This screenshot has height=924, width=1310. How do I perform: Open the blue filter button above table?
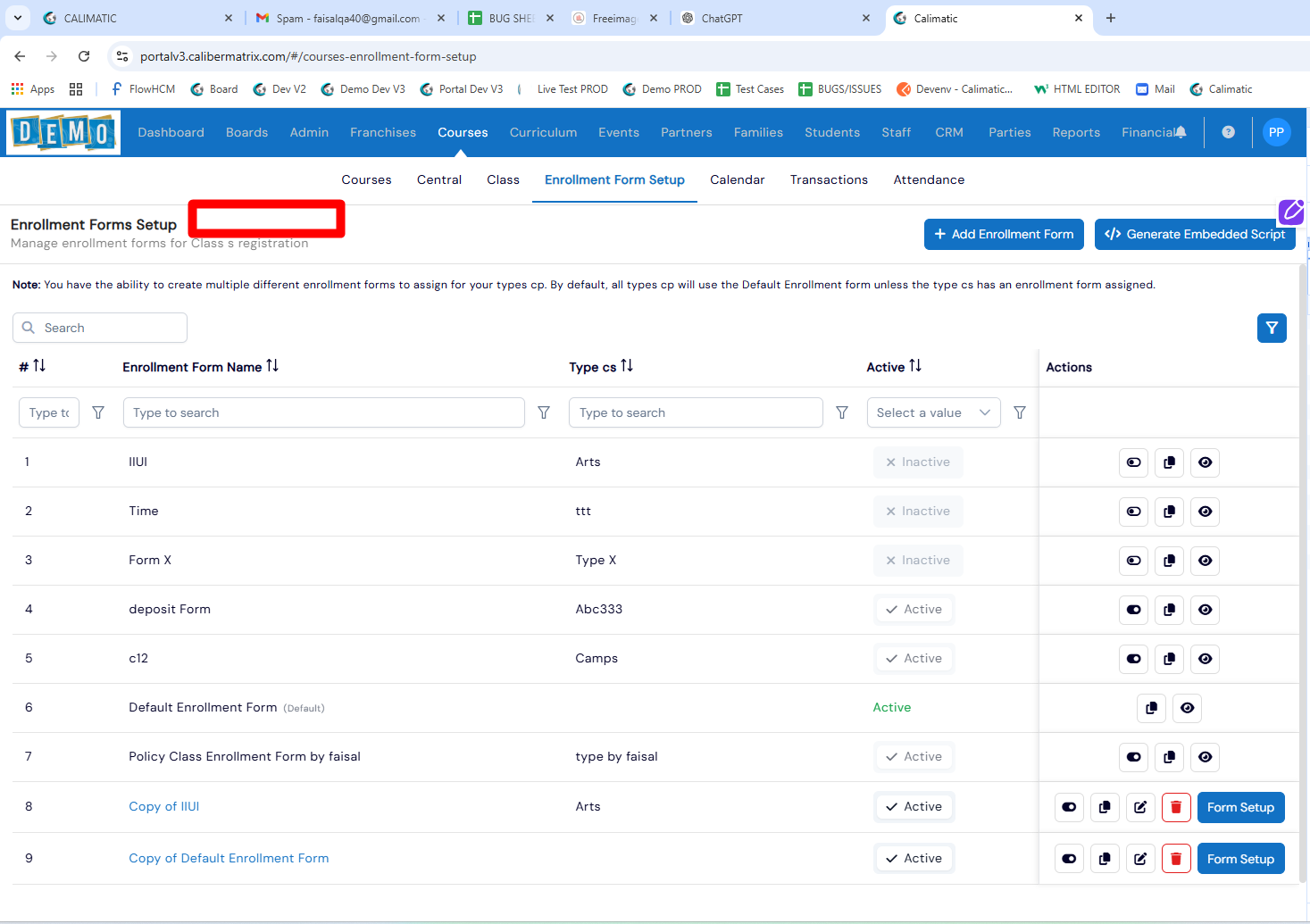point(1272,328)
